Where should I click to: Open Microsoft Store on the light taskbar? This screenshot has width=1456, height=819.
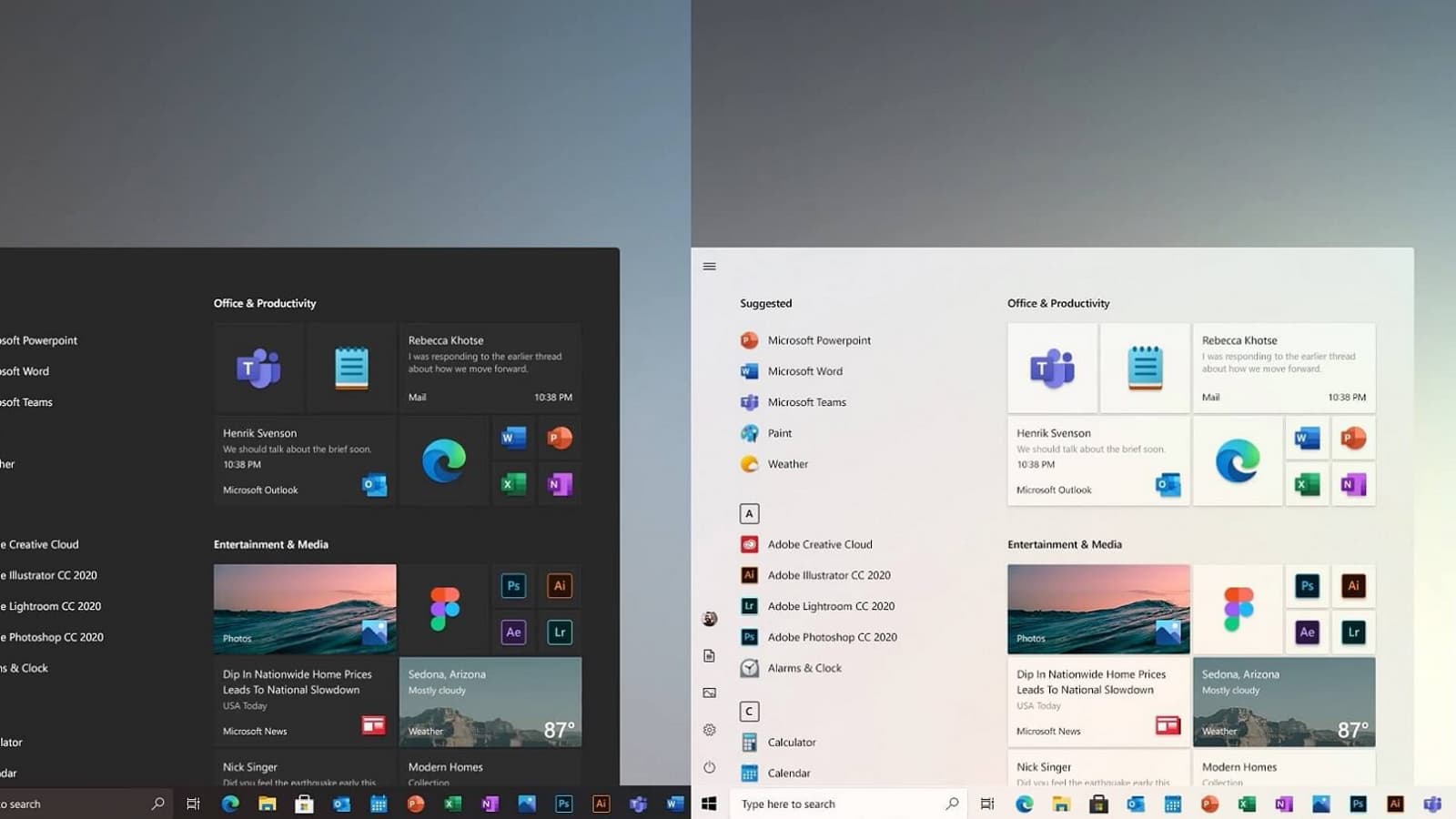click(1098, 804)
